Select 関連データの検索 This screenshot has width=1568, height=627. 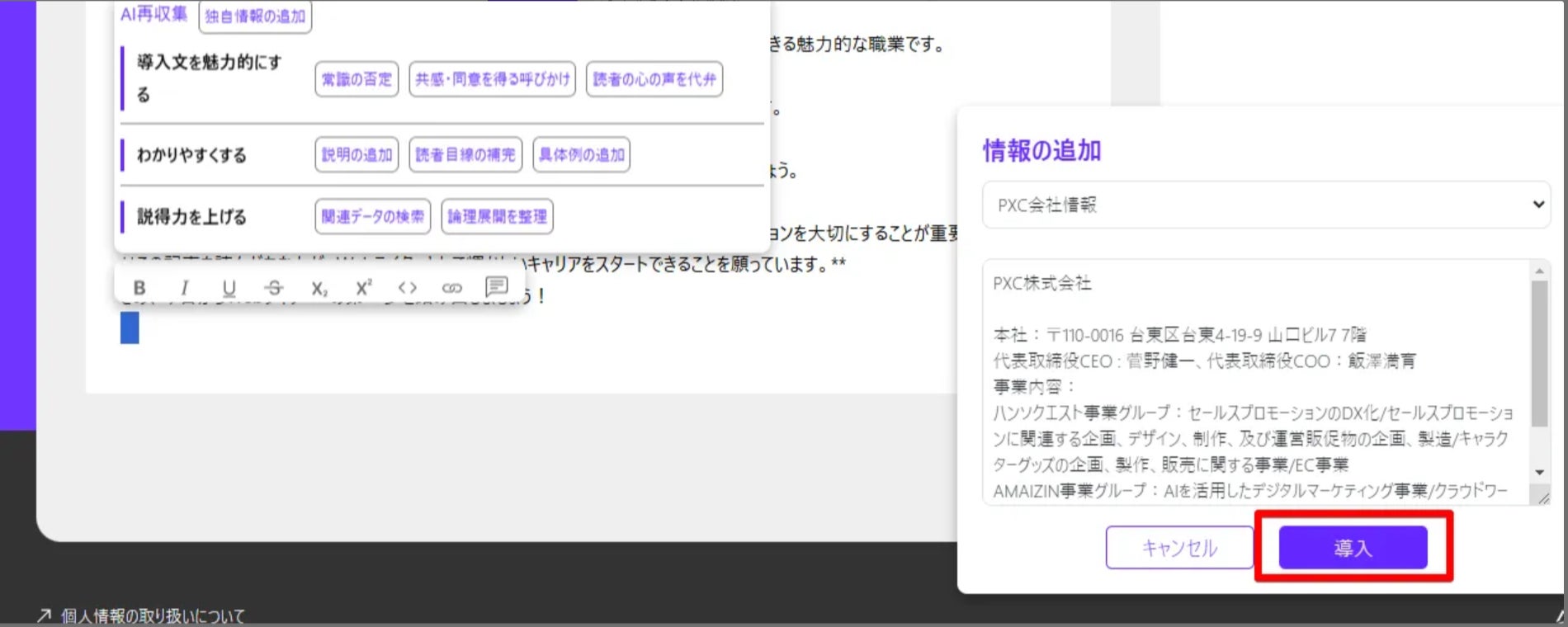(373, 216)
